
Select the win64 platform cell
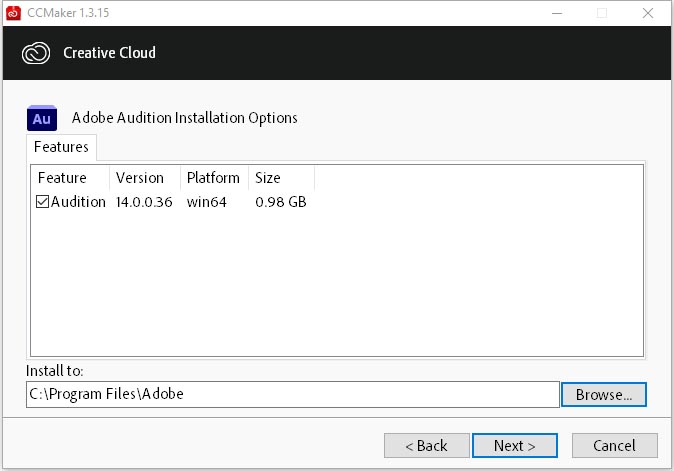pyautogui.click(x=208, y=202)
